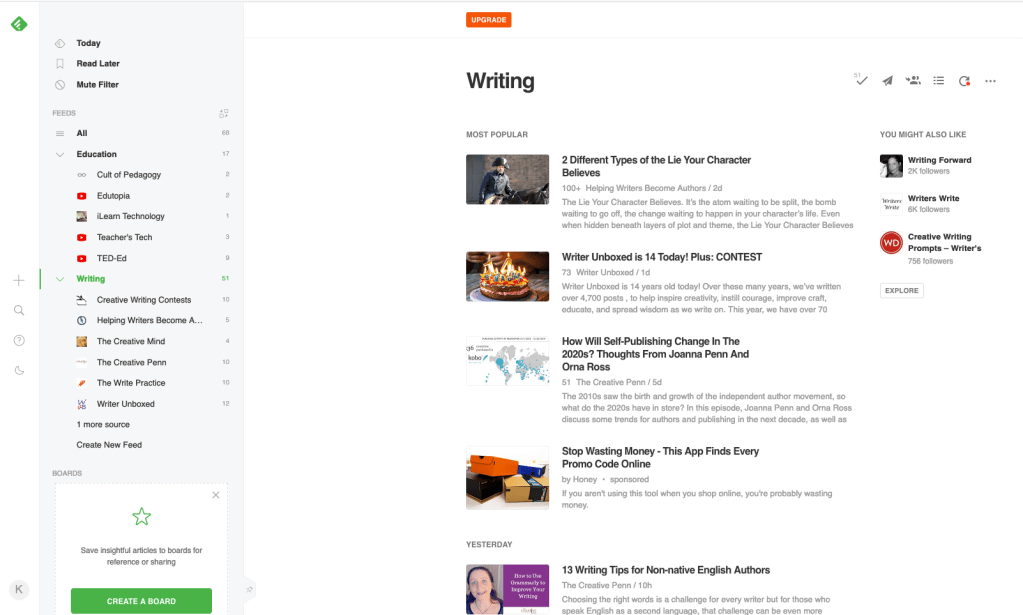Click the people icon beside the share icon
The width and height of the screenshot is (1023, 615).
click(x=913, y=81)
